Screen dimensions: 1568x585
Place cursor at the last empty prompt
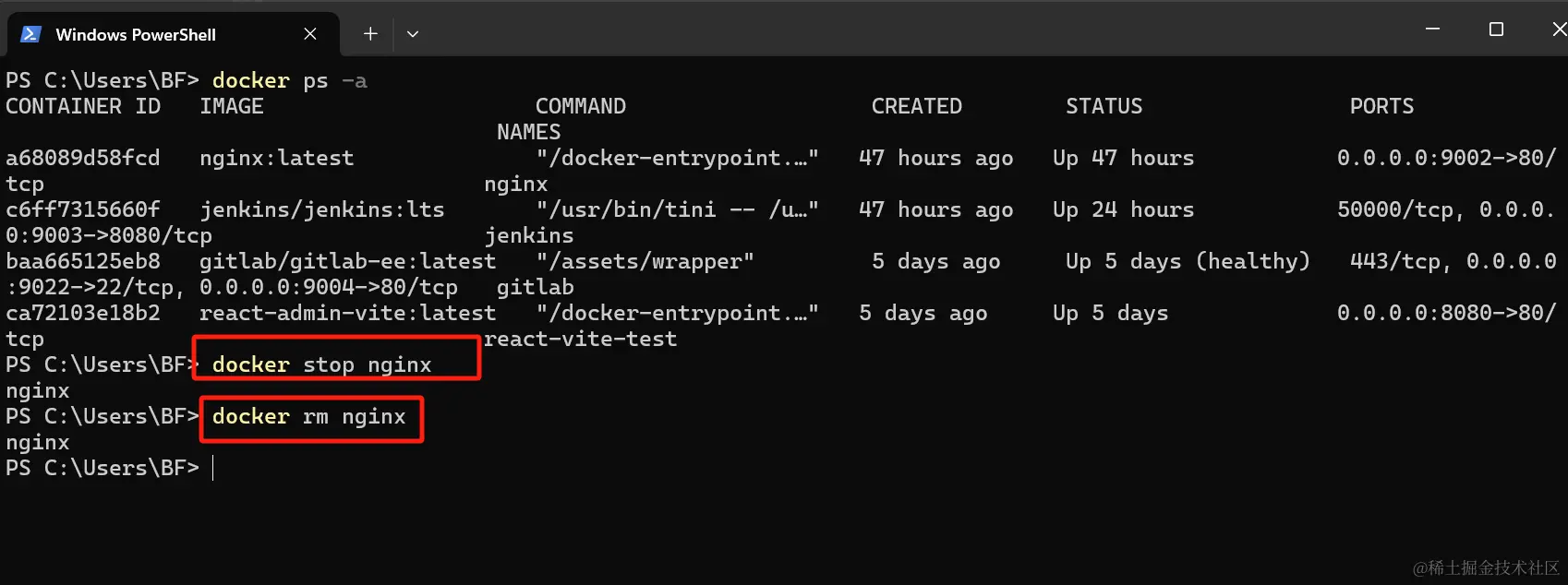pyautogui.click(x=214, y=468)
